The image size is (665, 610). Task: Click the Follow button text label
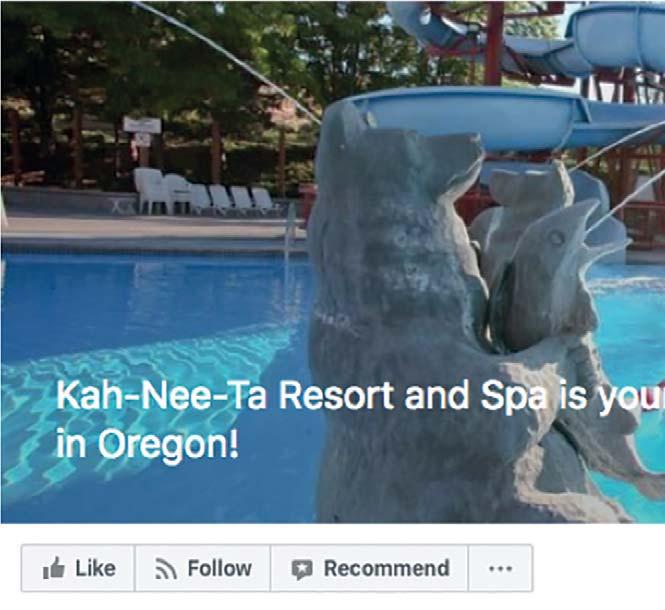tap(220, 568)
